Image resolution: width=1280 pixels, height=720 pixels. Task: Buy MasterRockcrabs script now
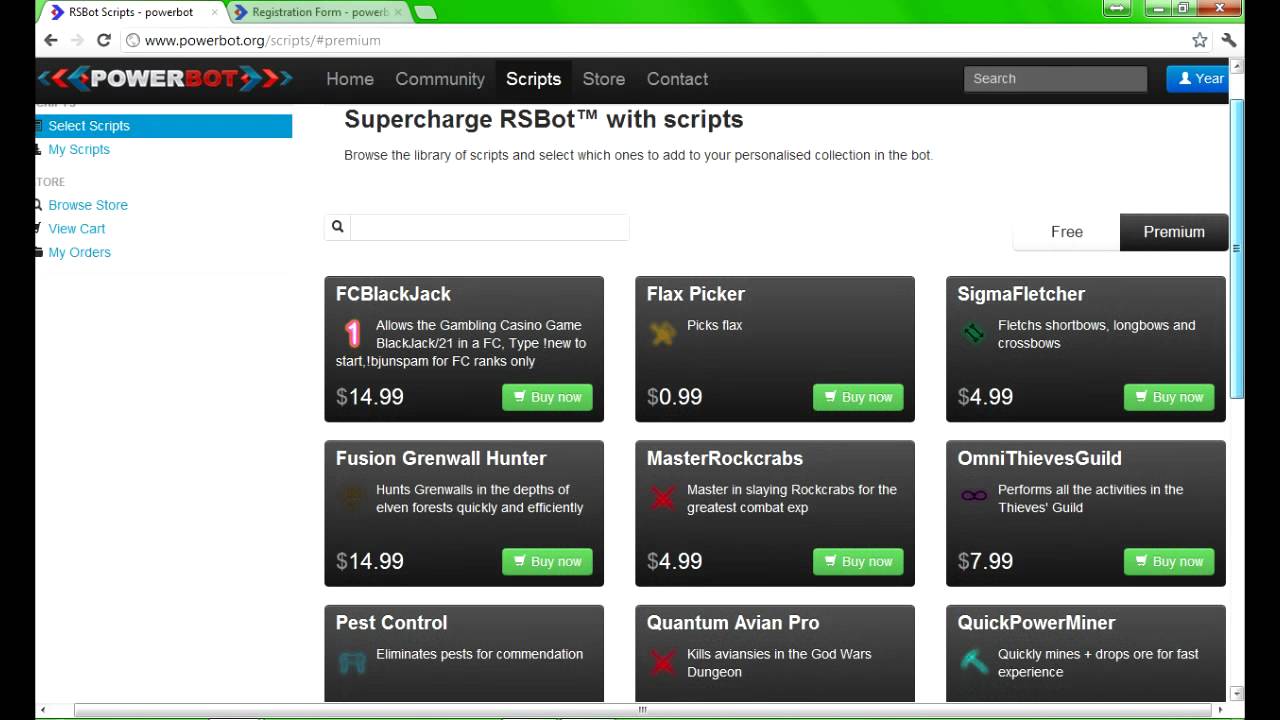click(x=858, y=562)
